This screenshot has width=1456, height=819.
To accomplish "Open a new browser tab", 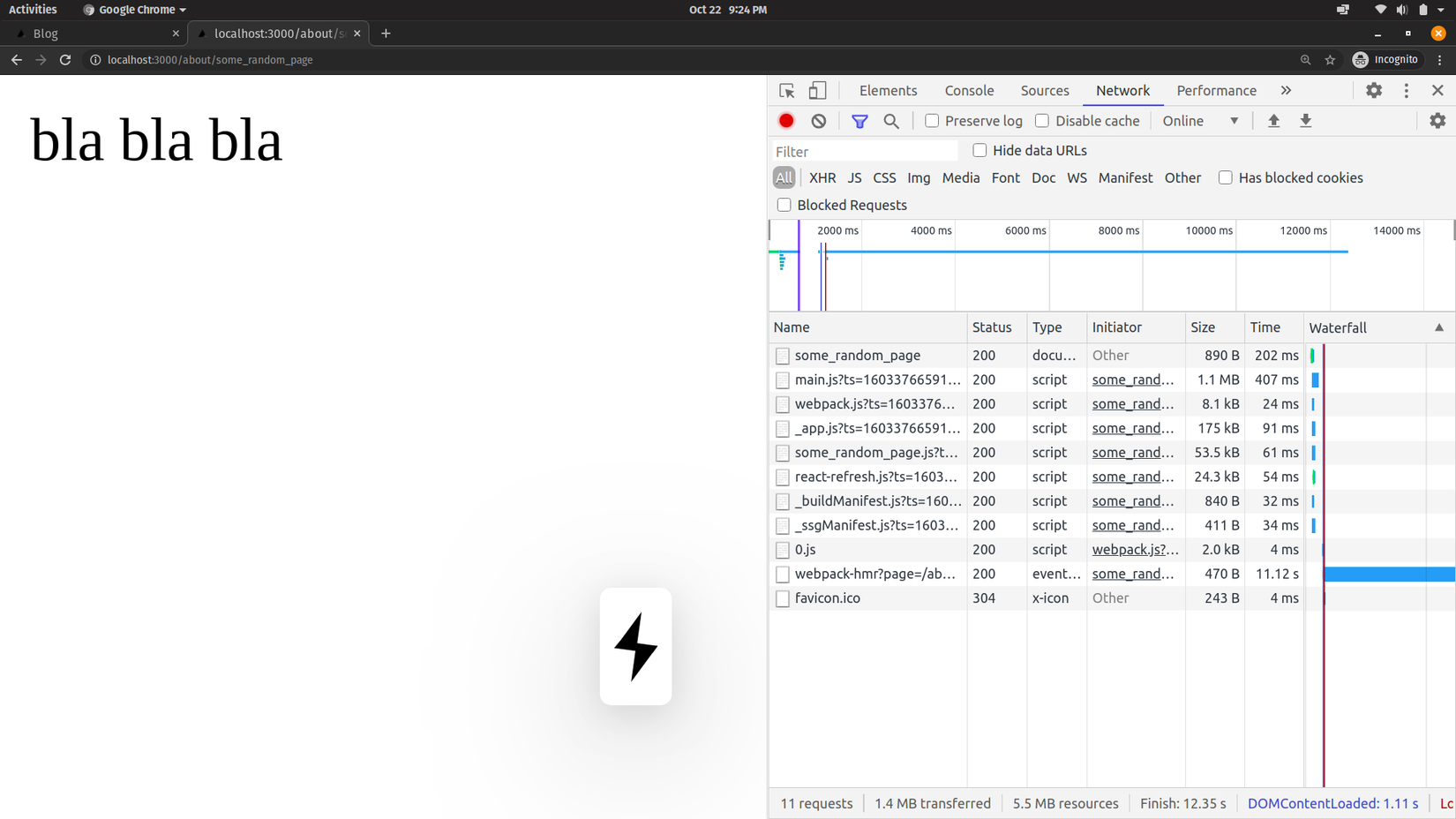I will point(386,34).
